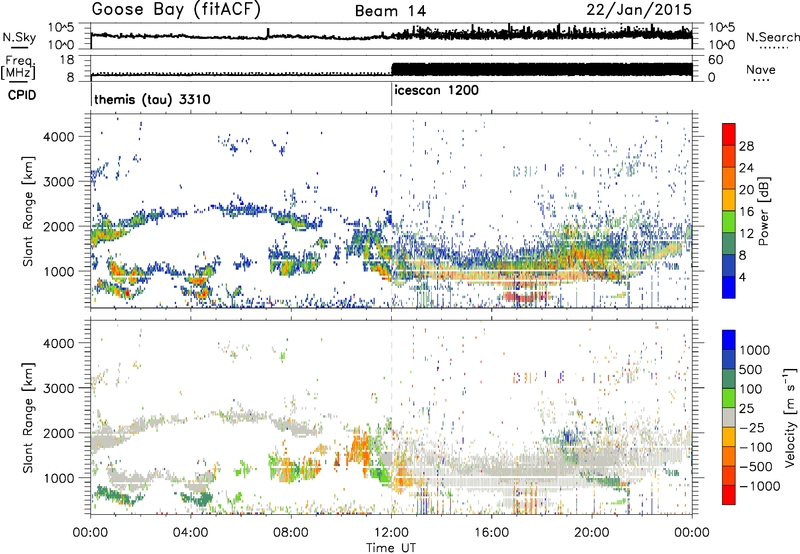The height and width of the screenshot is (554, 800).
Task: Click the bright blue bottom segment of the power colorbar
Action: click(x=729, y=288)
